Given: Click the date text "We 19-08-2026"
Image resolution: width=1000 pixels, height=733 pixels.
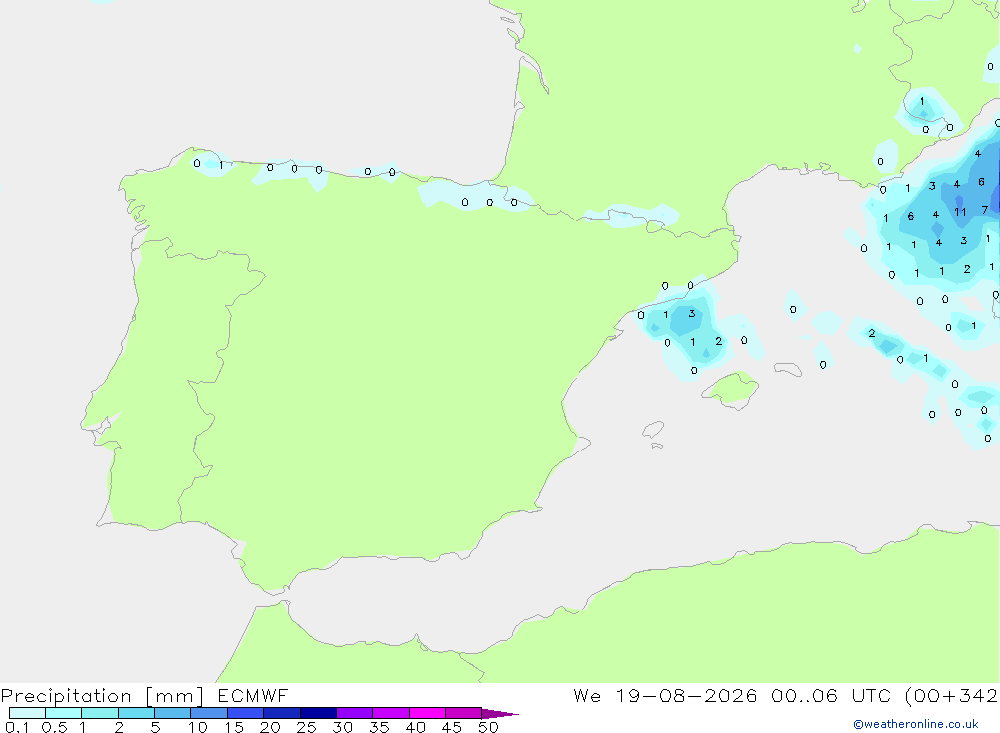Looking at the screenshot, I should pos(665,695).
